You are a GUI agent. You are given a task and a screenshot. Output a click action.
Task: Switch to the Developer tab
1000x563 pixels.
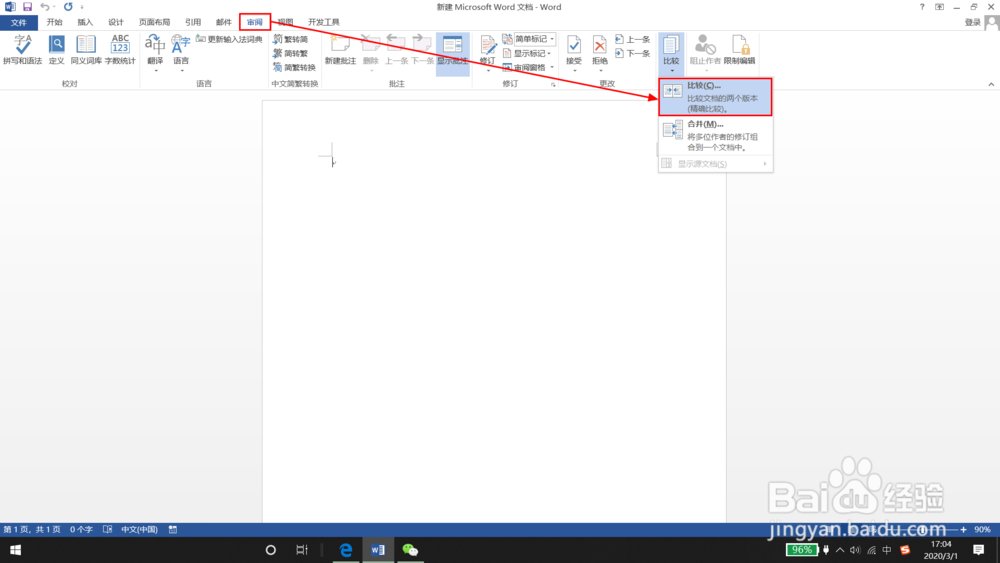pos(323,22)
